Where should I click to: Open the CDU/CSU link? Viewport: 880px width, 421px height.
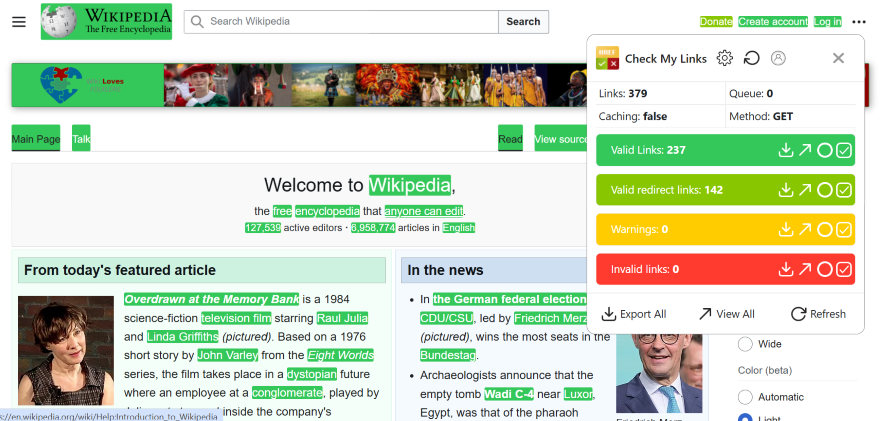point(447,318)
